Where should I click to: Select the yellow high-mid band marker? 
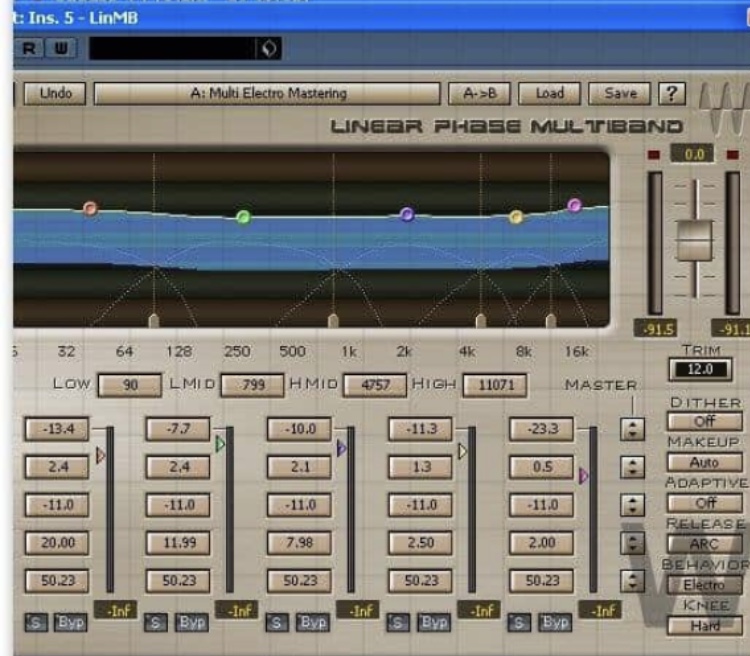click(x=516, y=217)
